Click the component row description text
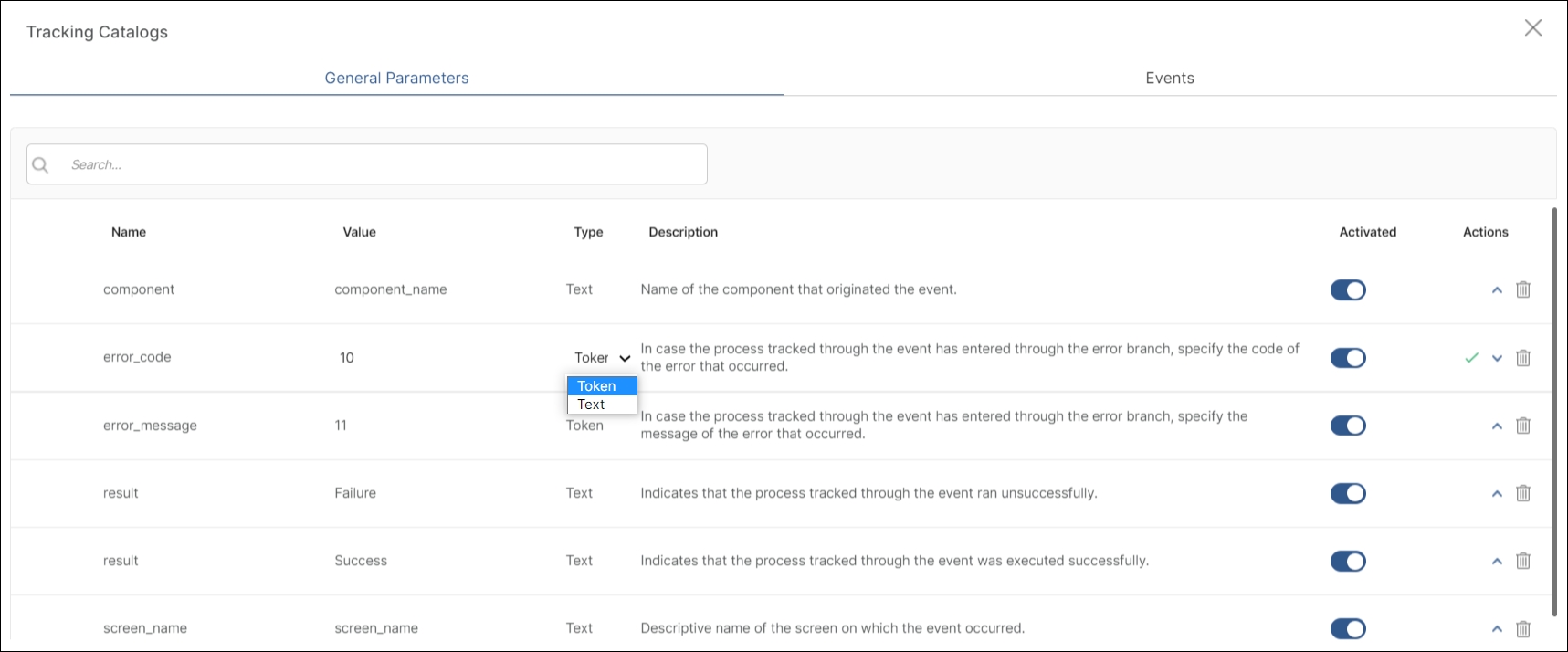 (799, 289)
